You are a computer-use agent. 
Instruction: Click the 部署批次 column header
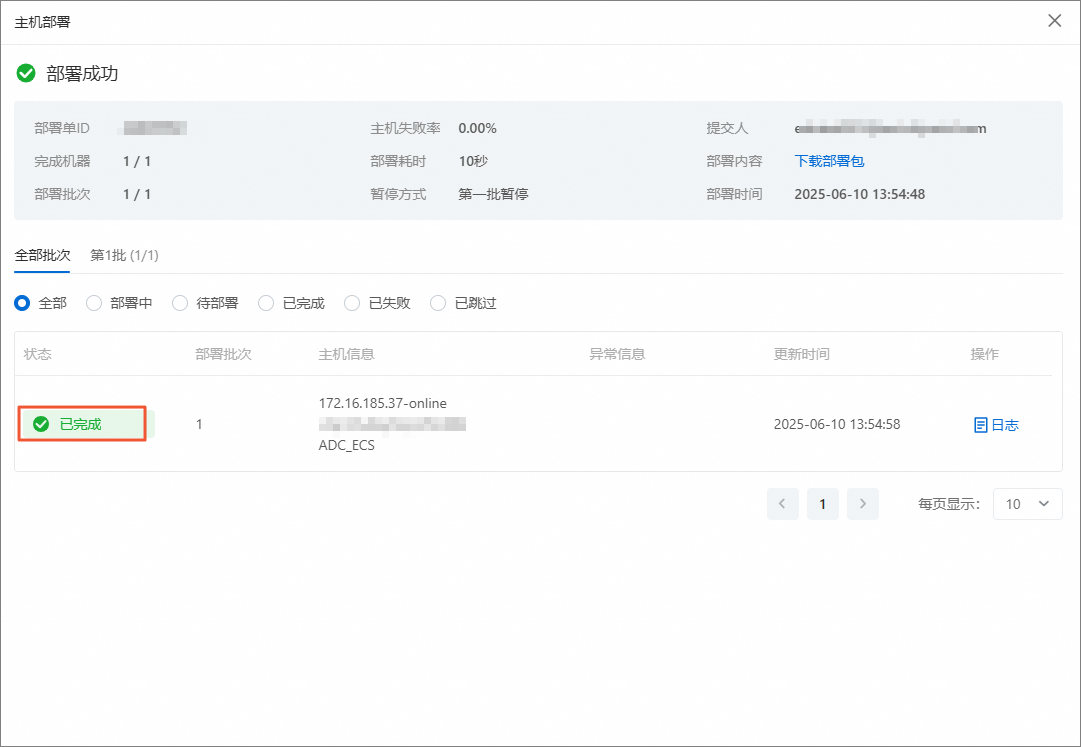pyautogui.click(x=223, y=354)
